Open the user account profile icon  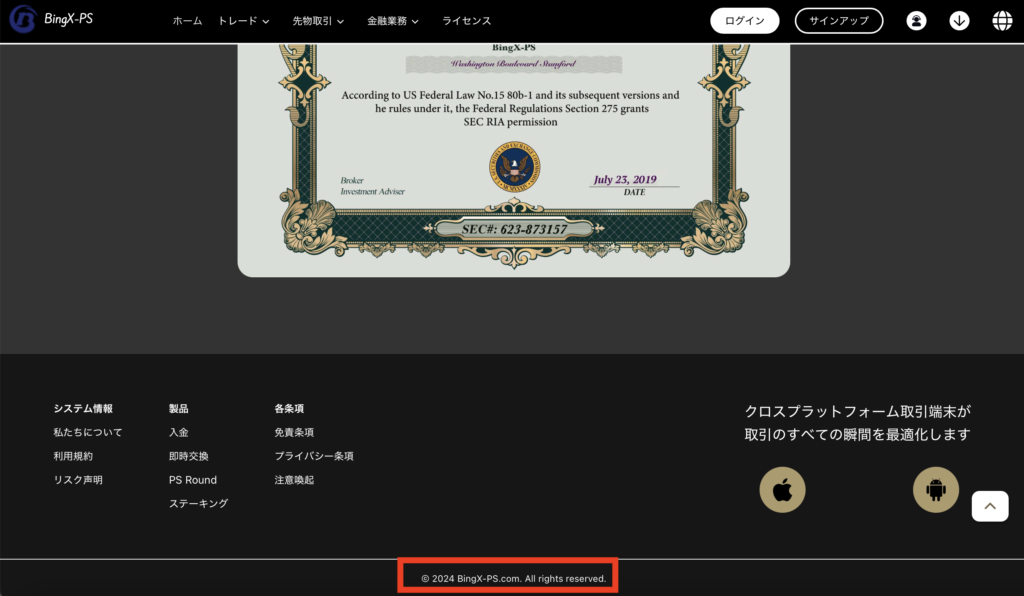pos(916,21)
